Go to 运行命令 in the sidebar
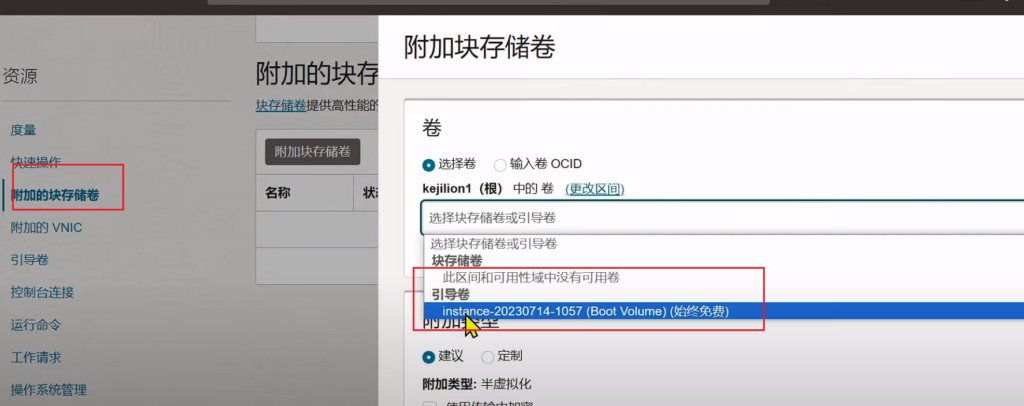 click(36, 325)
